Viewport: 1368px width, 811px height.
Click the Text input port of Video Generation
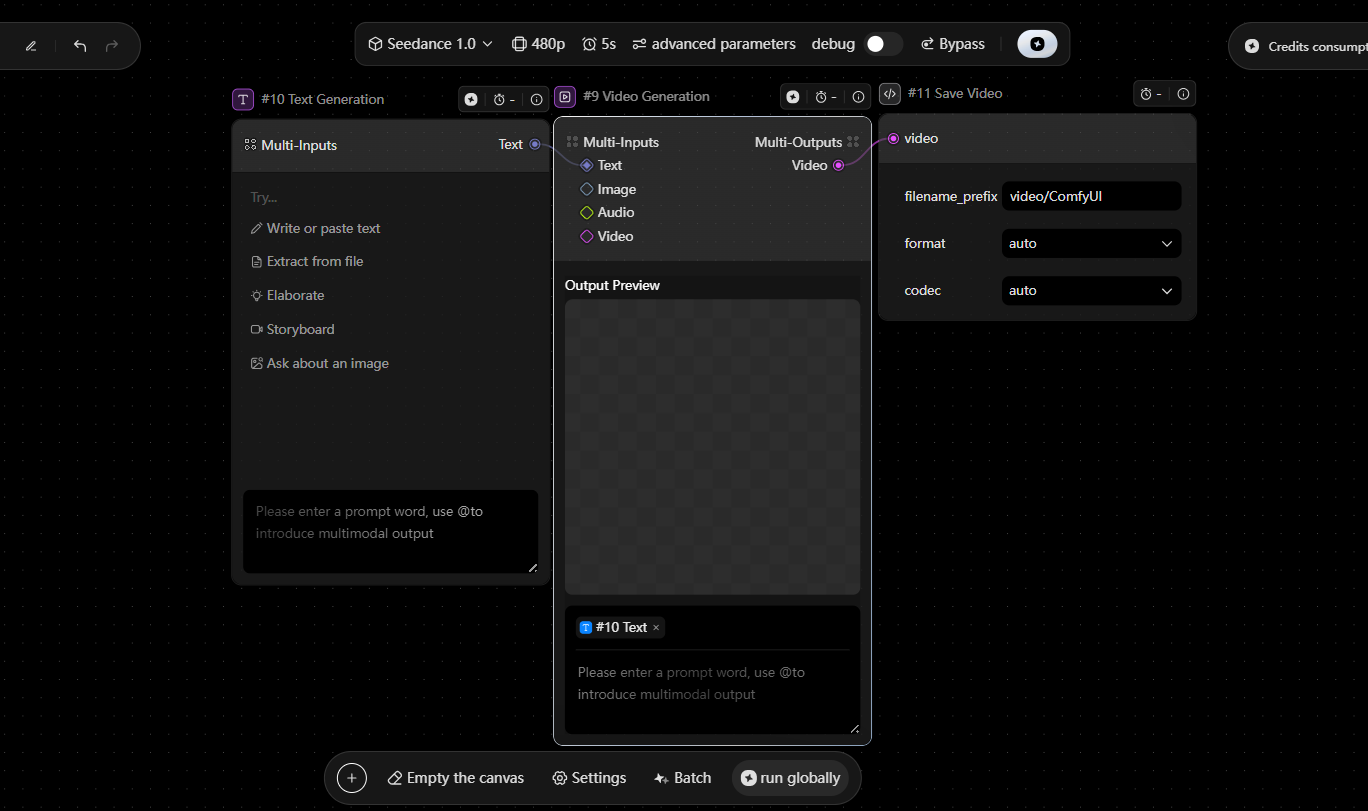pos(587,165)
